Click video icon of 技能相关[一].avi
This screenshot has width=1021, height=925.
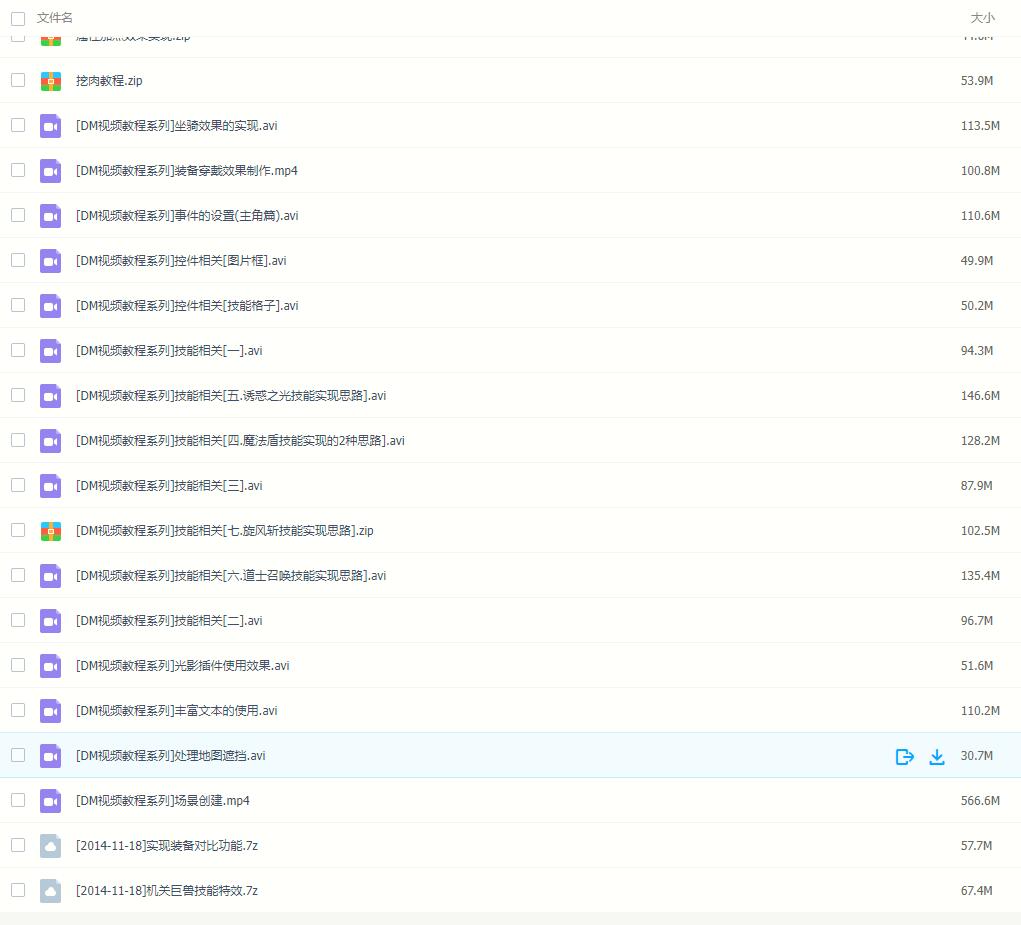(x=51, y=350)
